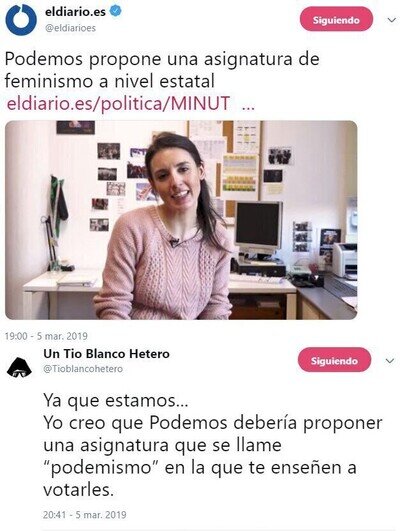
Task: Click the @Tioblancohetero handle
Action: (83, 368)
